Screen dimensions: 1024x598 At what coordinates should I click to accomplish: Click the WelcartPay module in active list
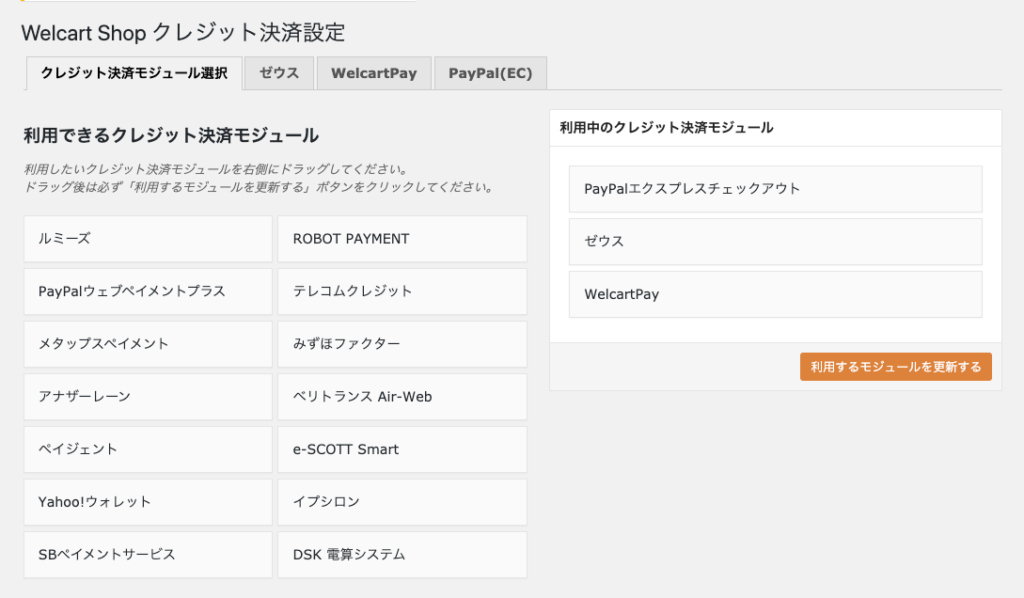point(775,294)
